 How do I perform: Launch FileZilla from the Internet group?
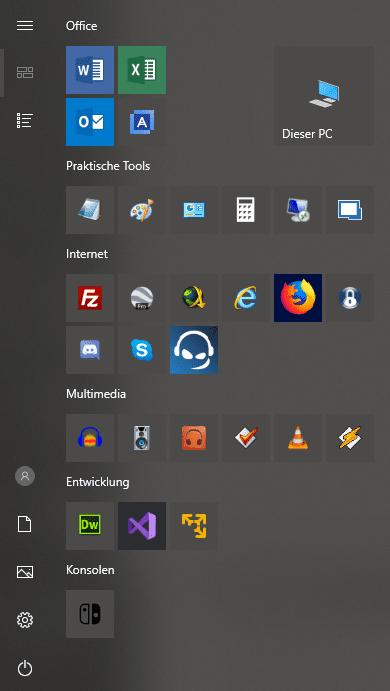[x=90, y=298]
